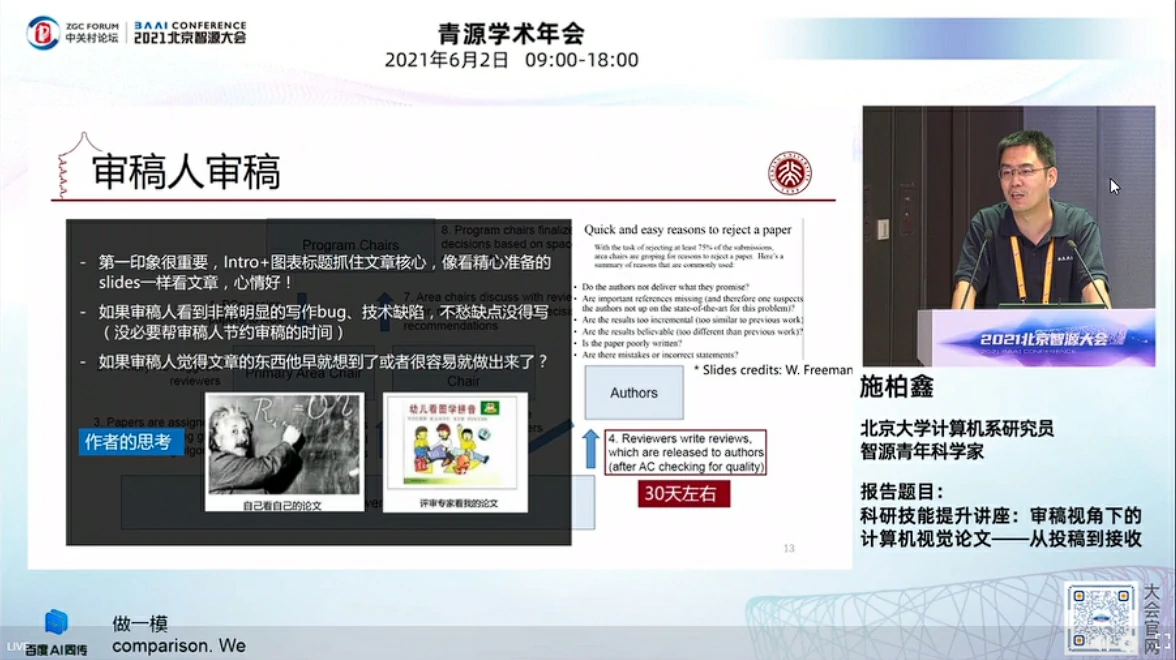Click the Authors box in the diagram
The width and height of the screenshot is (1176, 660).
click(x=634, y=393)
